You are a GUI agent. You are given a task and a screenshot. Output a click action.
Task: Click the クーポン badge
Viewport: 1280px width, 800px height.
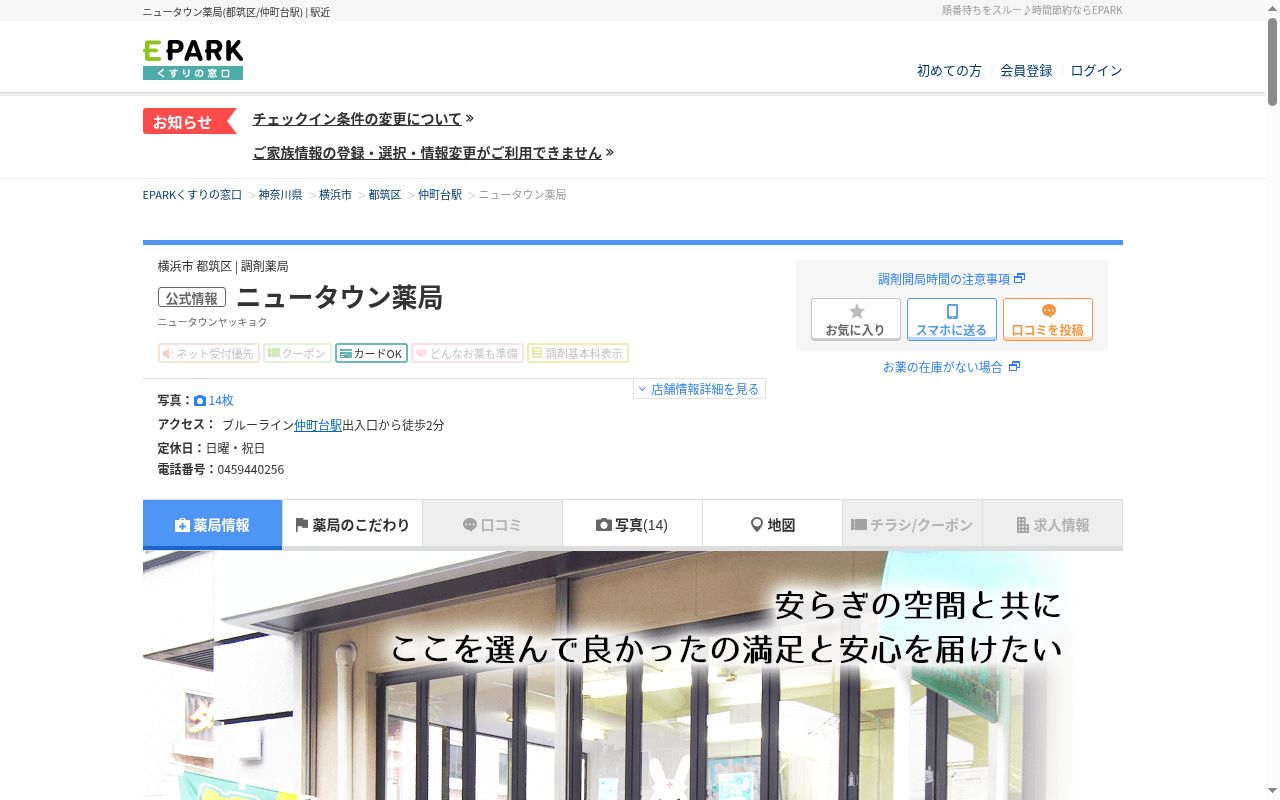click(297, 353)
